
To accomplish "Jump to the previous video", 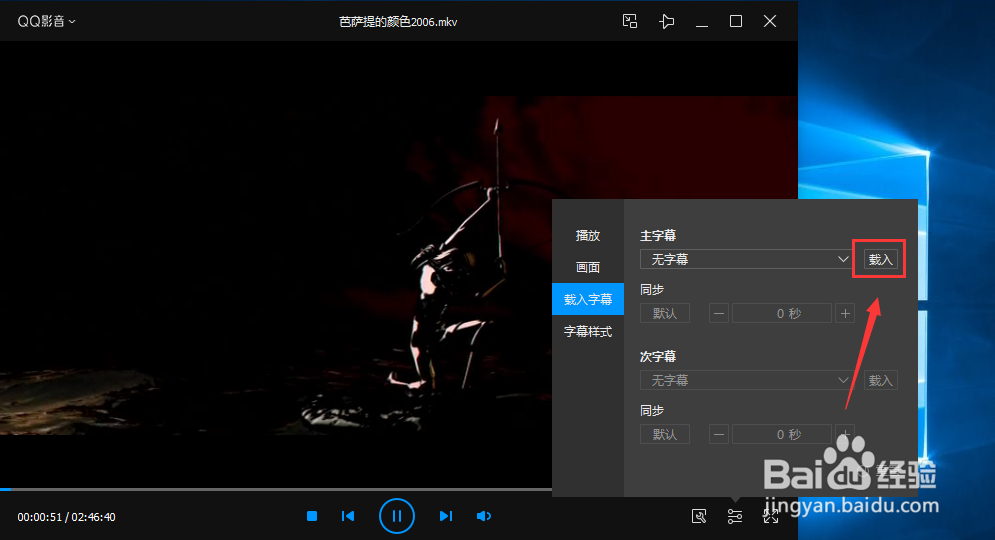I will click(x=348, y=516).
